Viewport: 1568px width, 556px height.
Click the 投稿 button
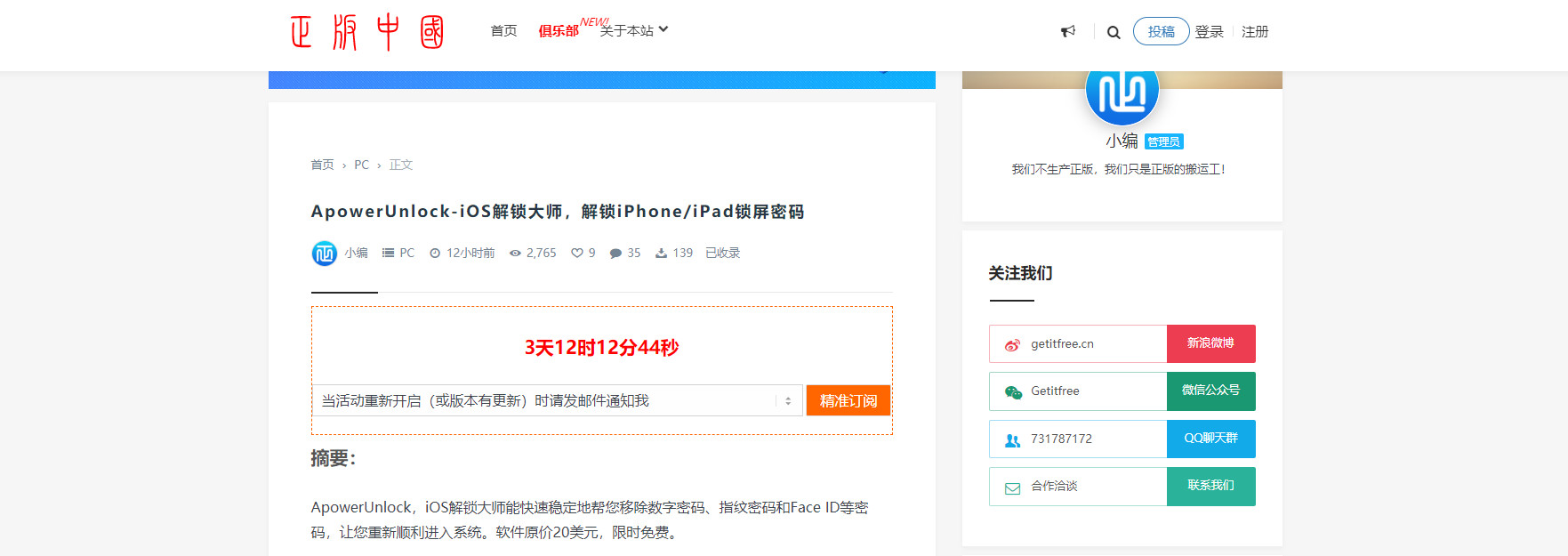point(1161,31)
